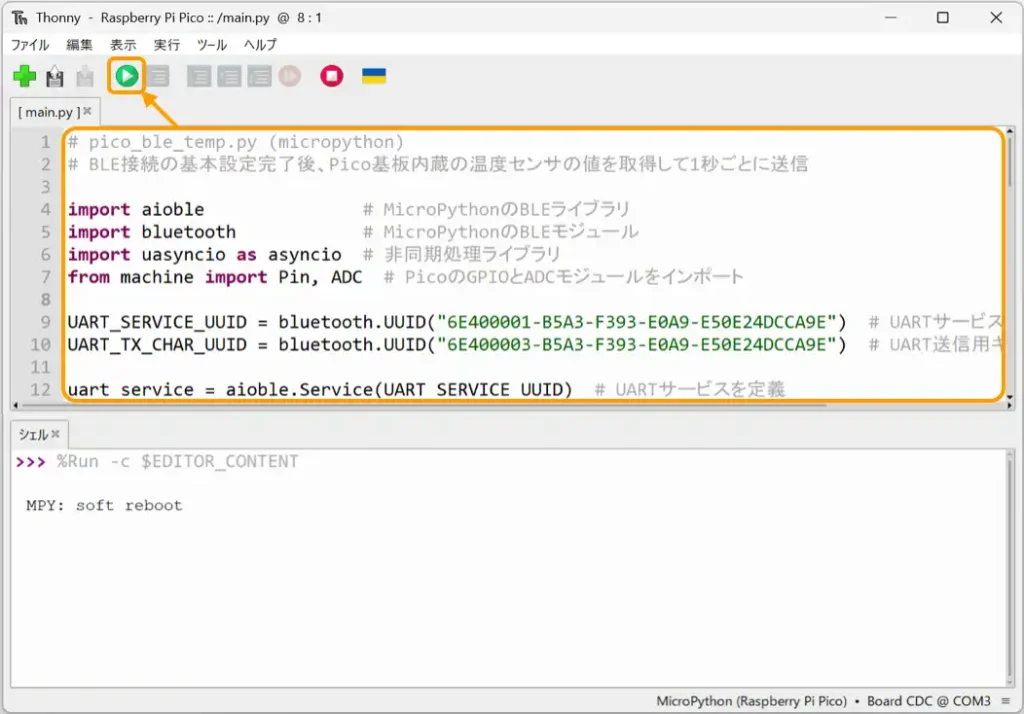The height and width of the screenshot is (714, 1024).
Task: Click 'MPY: soft reboot' shell output
Action: click(104, 506)
